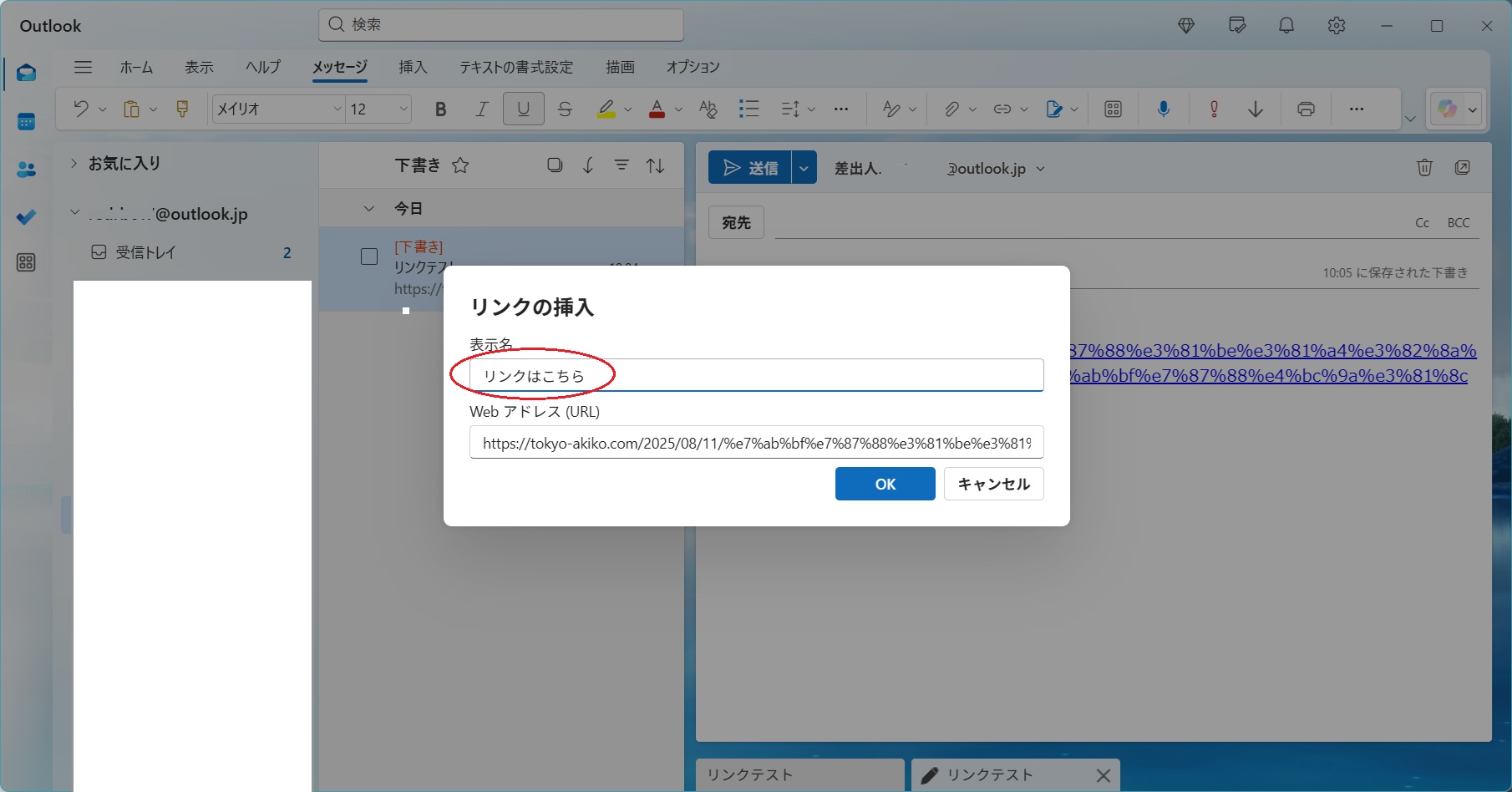The width and height of the screenshot is (1512, 792).
Task: Star the 下書き folder as favorite
Action: coord(460,165)
